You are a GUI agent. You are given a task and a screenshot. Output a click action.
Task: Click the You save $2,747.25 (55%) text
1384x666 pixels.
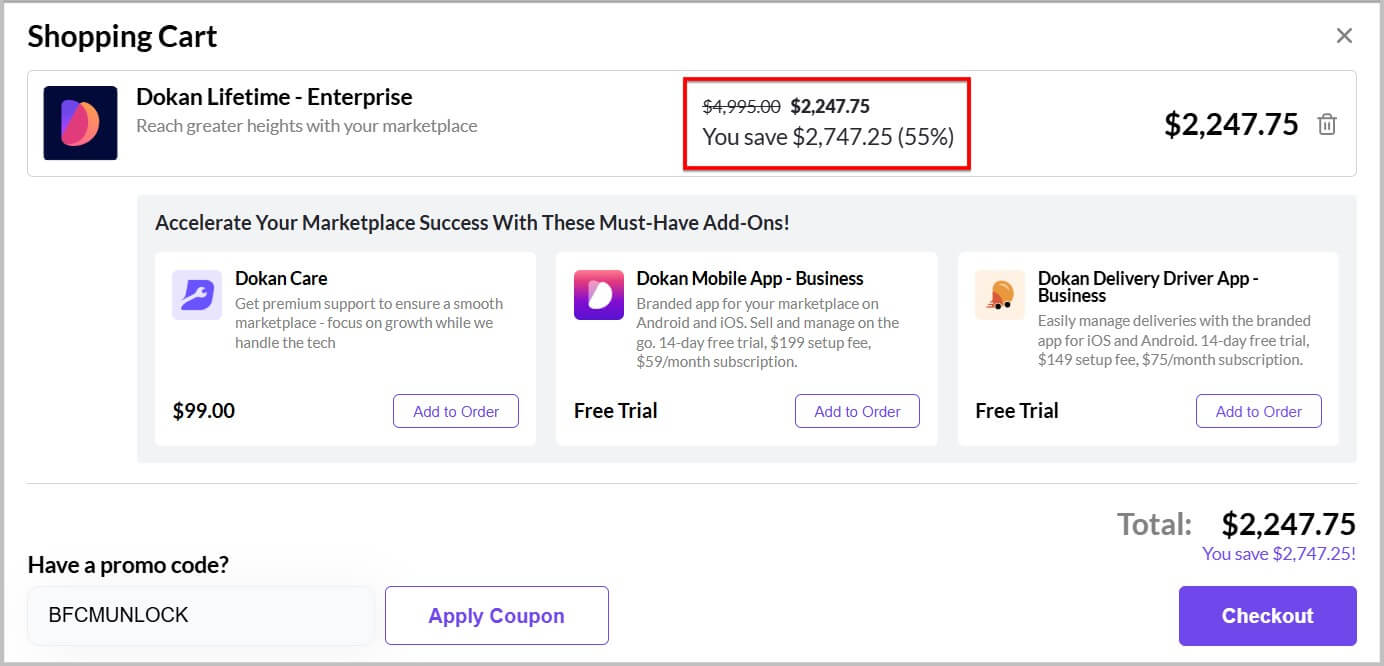(828, 137)
